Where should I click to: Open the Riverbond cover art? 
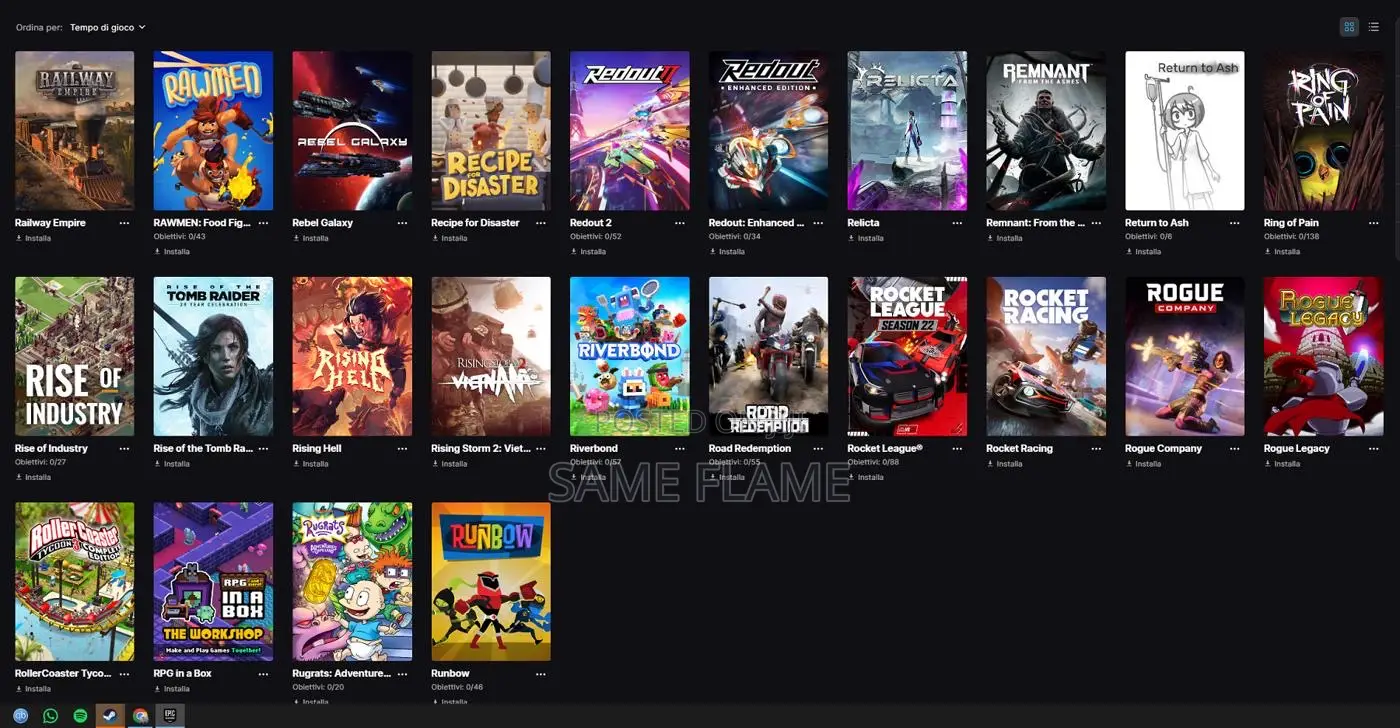point(630,357)
